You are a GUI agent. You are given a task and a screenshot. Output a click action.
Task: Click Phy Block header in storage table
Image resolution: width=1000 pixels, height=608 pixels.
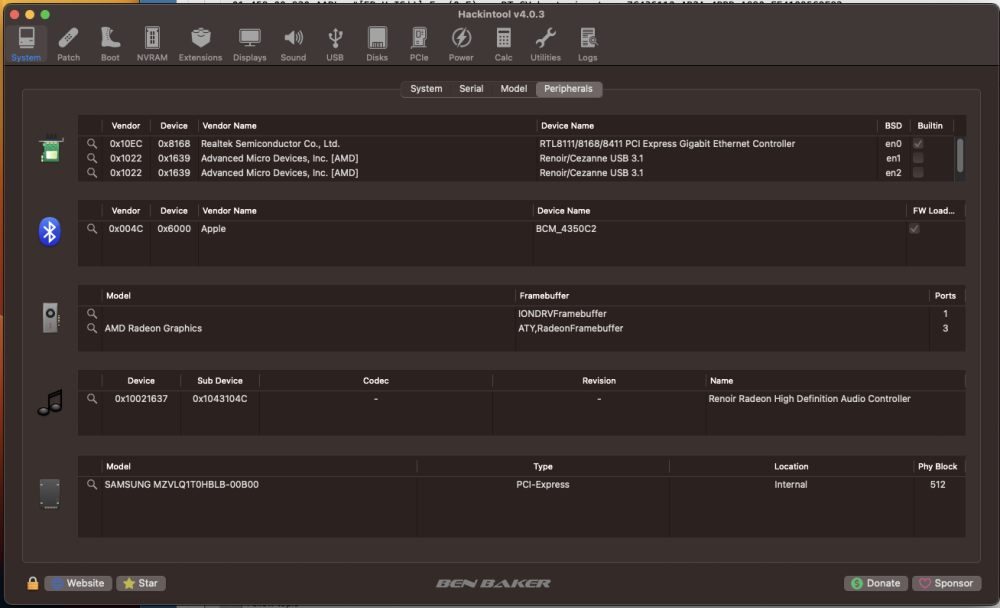point(938,467)
